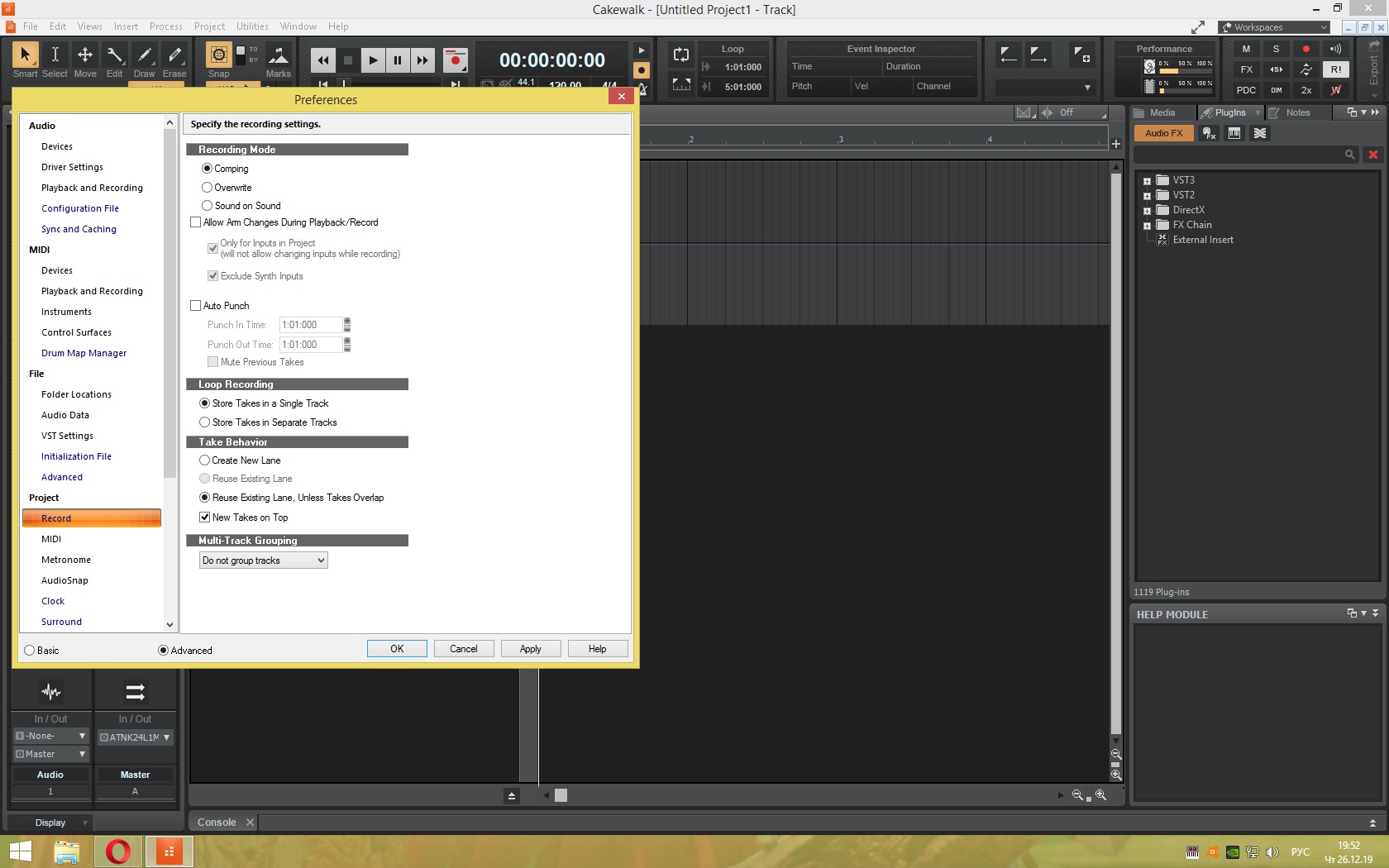The height and width of the screenshot is (868, 1389).
Task: Open the Opera browser from the taskbar
Action: pyautogui.click(x=118, y=851)
